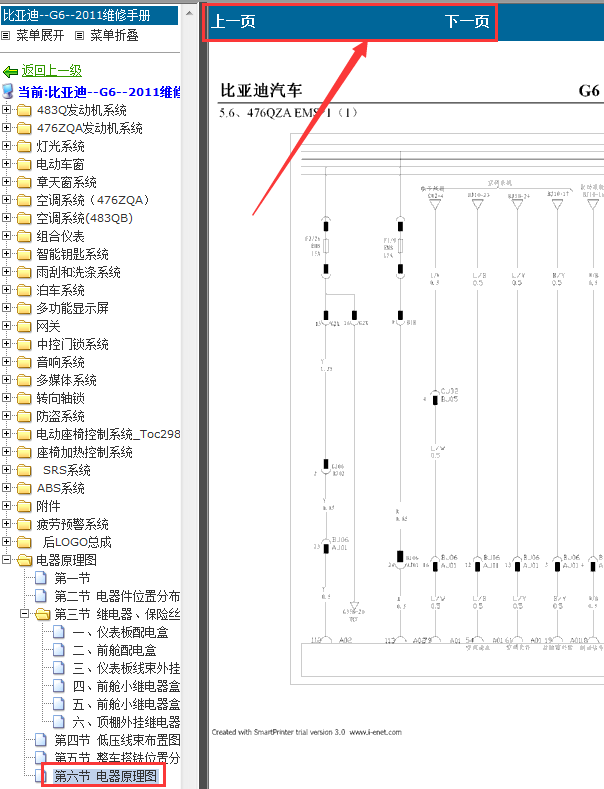The height and width of the screenshot is (789, 604).
Task: Go to previous page 上一页
Action: click(x=233, y=21)
